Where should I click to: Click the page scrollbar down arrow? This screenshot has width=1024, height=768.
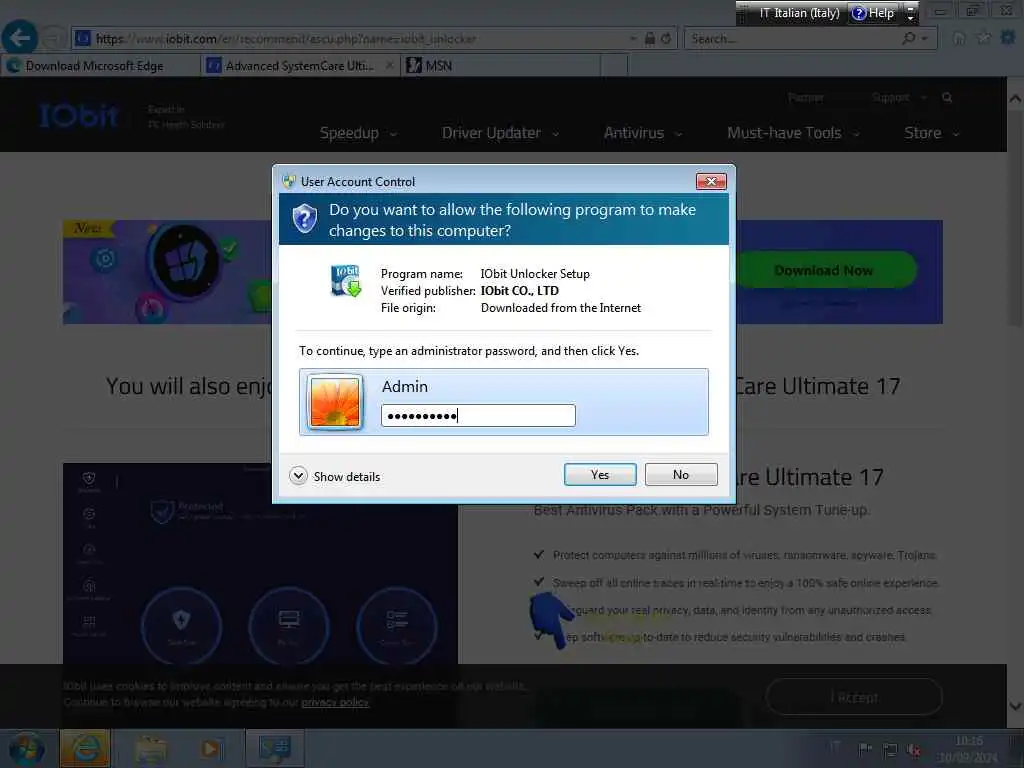point(1015,706)
